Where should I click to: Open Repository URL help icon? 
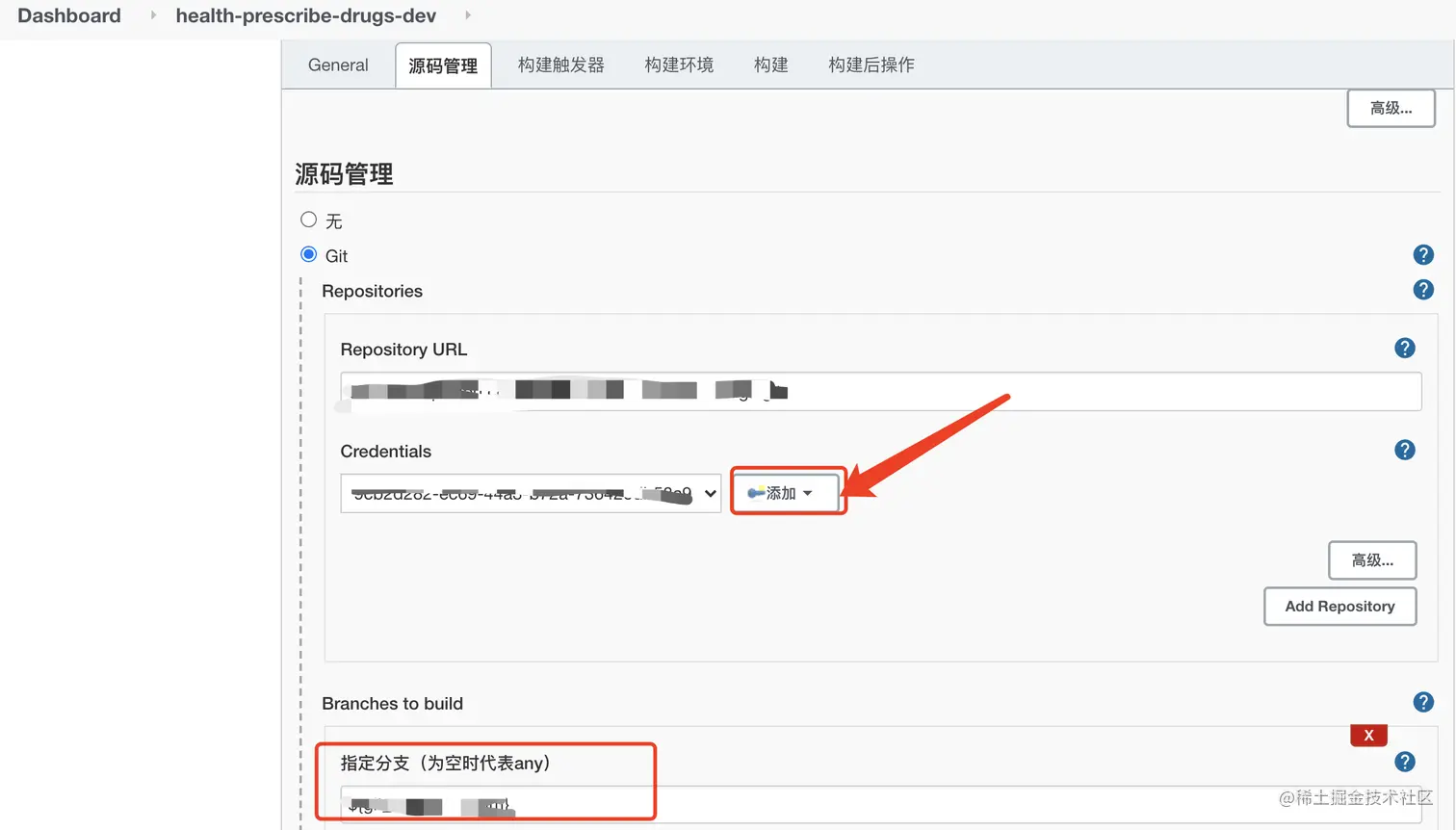coord(1404,348)
